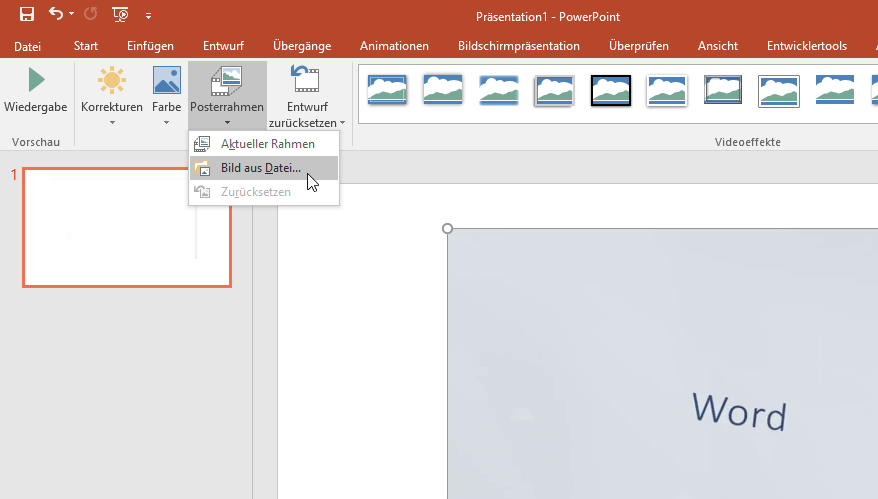Screen dimensions: 878x499
Task: Start slideshow from beginning icon
Action: coord(120,14)
